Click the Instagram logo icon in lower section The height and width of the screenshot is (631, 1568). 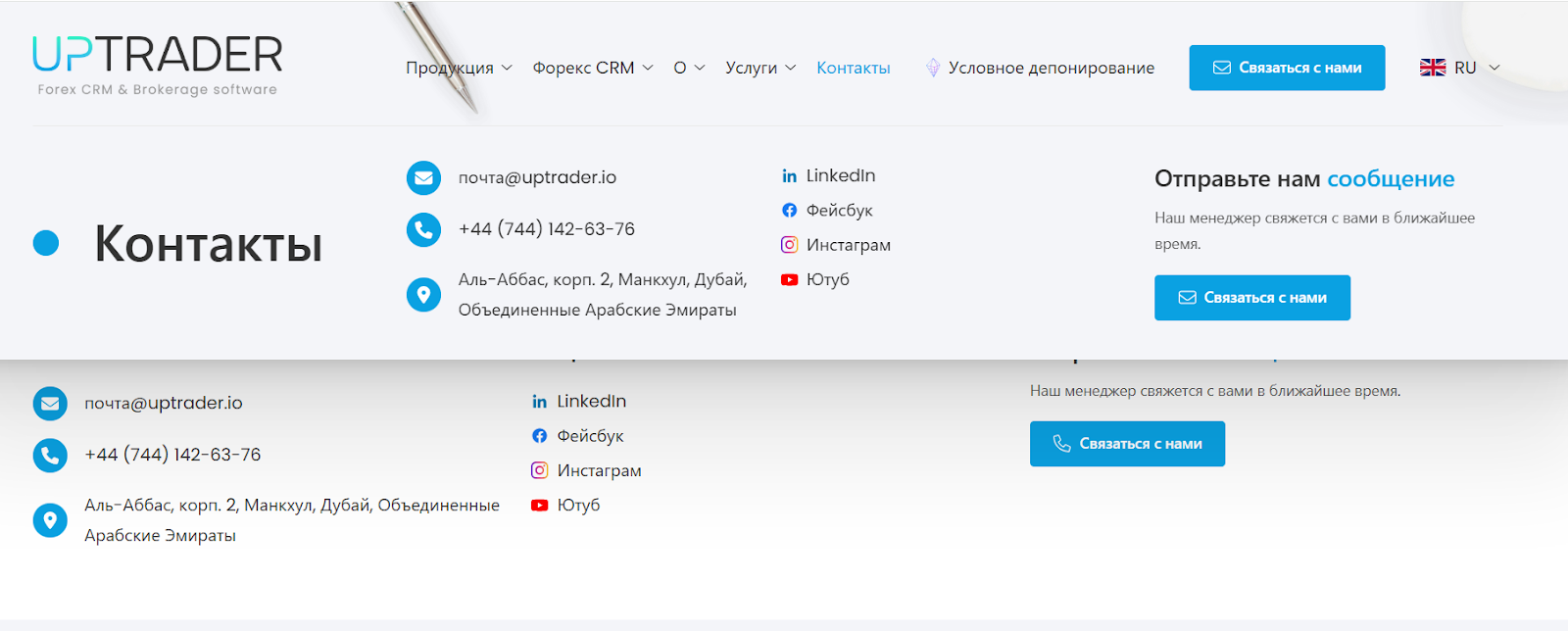click(540, 470)
